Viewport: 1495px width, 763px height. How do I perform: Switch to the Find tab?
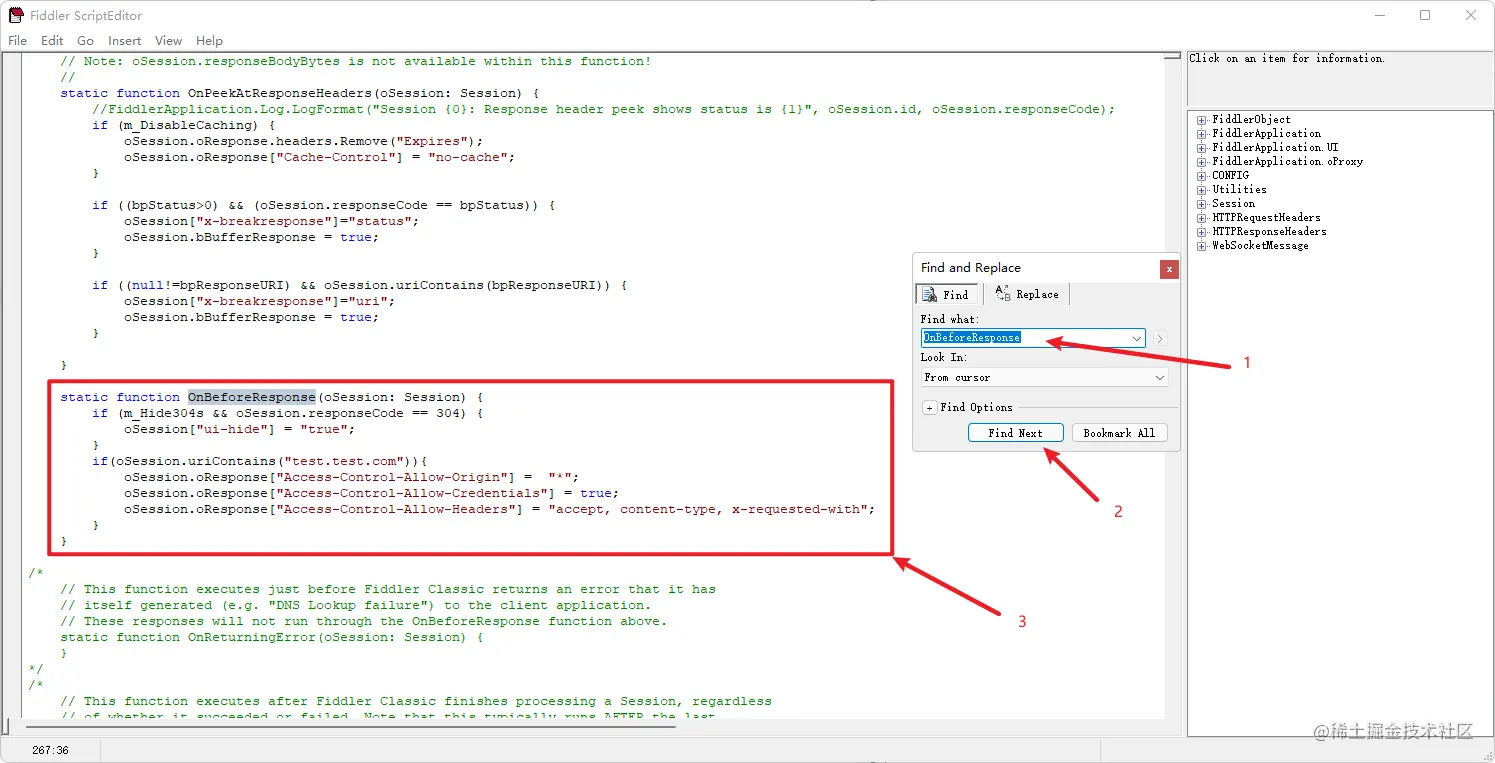click(946, 294)
